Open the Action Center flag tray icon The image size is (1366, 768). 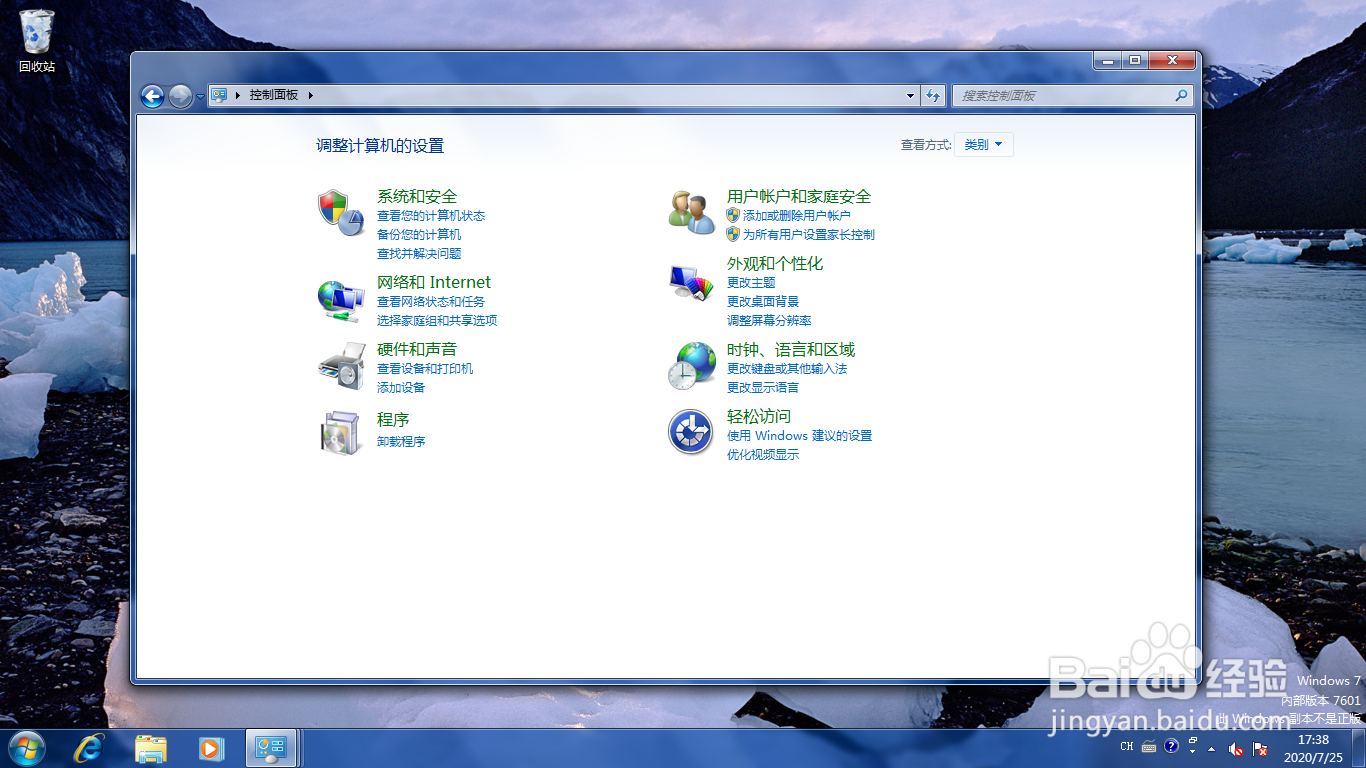tap(1261, 747)
